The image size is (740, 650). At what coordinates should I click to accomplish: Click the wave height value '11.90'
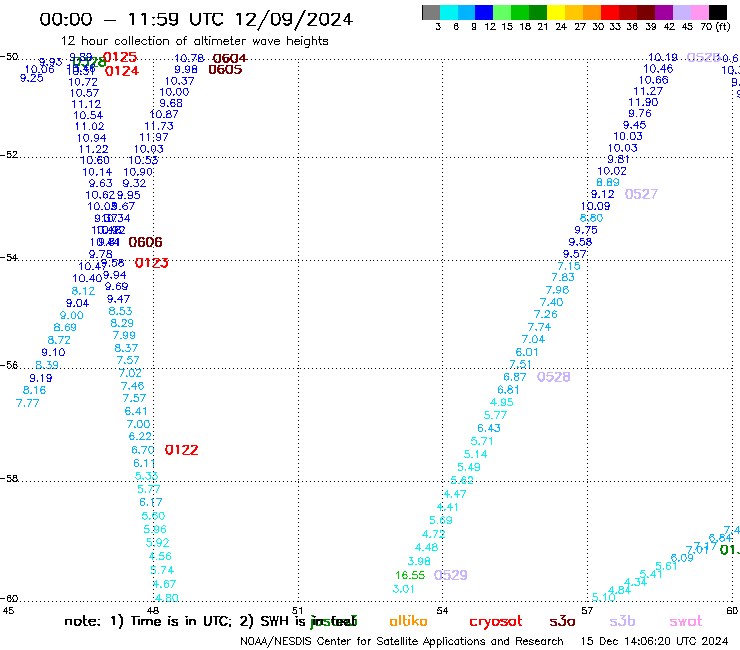[643, 102]
